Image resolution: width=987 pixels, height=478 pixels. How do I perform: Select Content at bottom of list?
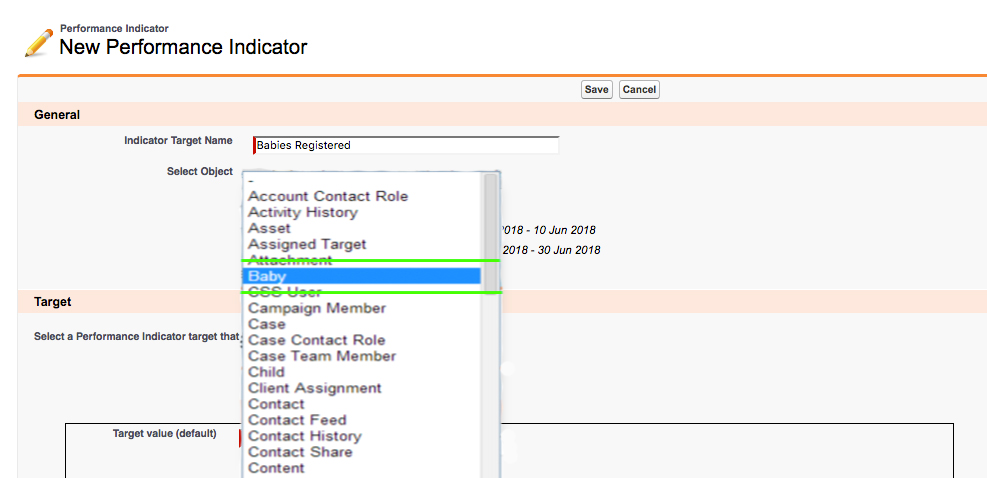(276, 468)
